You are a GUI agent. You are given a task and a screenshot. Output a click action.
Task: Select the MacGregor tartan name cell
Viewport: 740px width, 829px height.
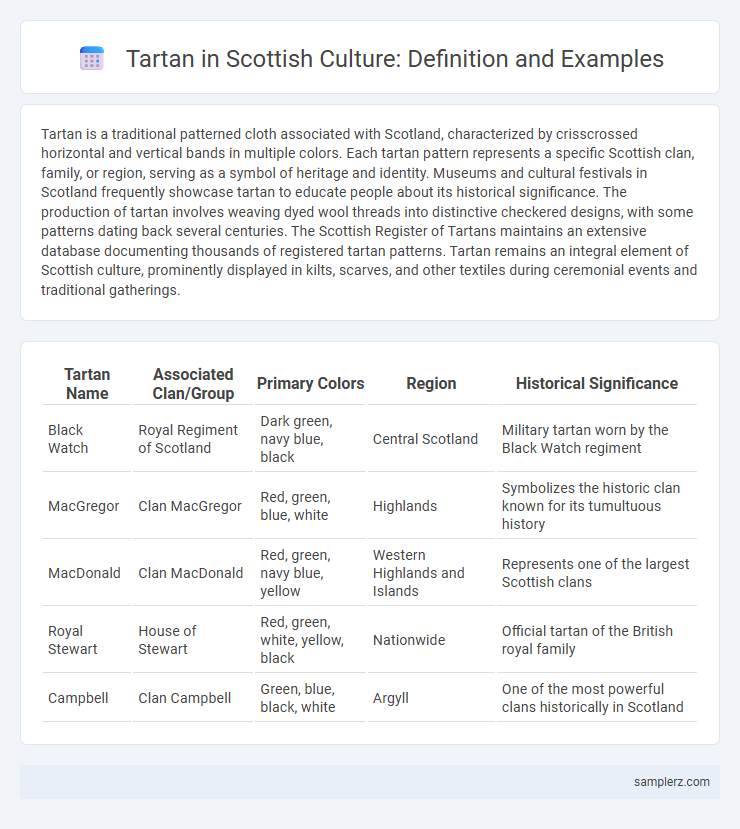pos(87,506)
